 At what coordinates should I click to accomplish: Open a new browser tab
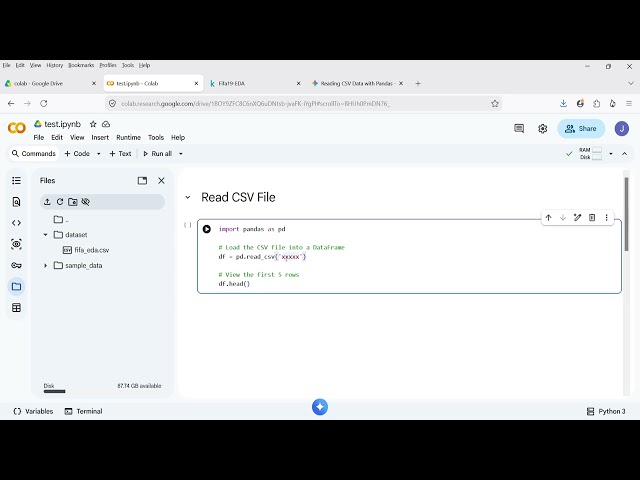tap(418, 83)
